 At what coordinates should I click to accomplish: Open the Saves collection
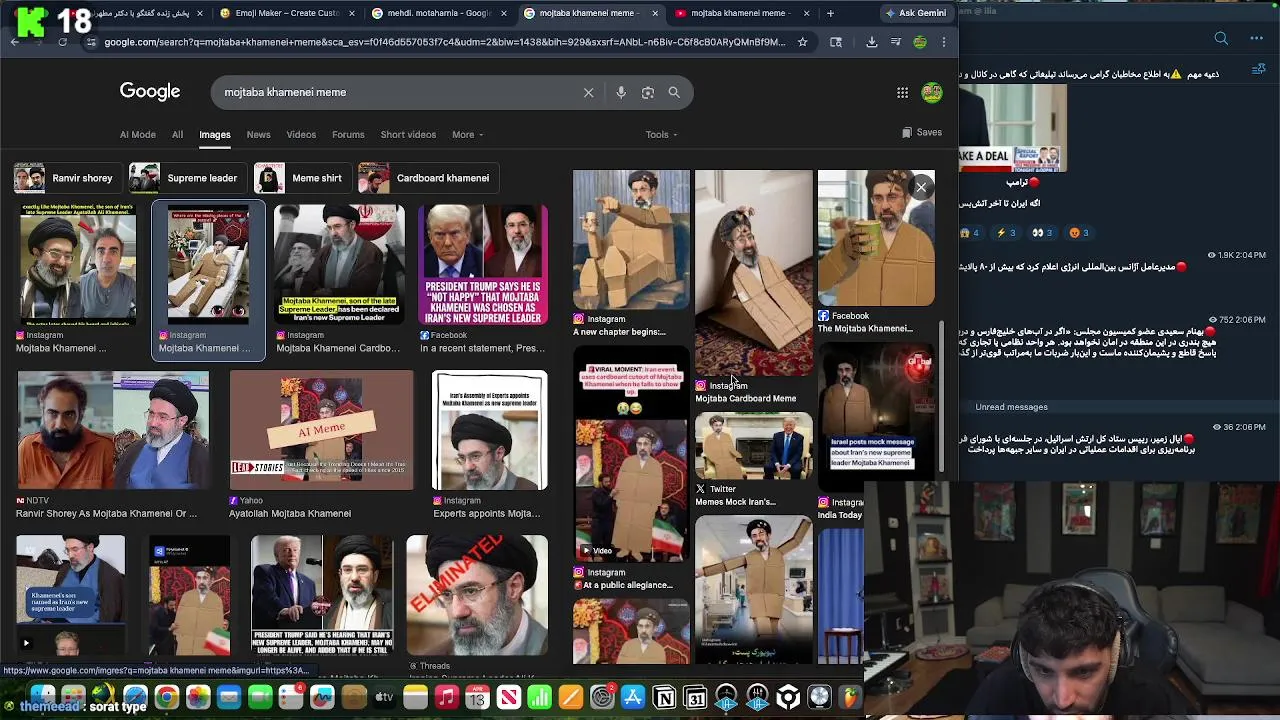pos(922,132)
